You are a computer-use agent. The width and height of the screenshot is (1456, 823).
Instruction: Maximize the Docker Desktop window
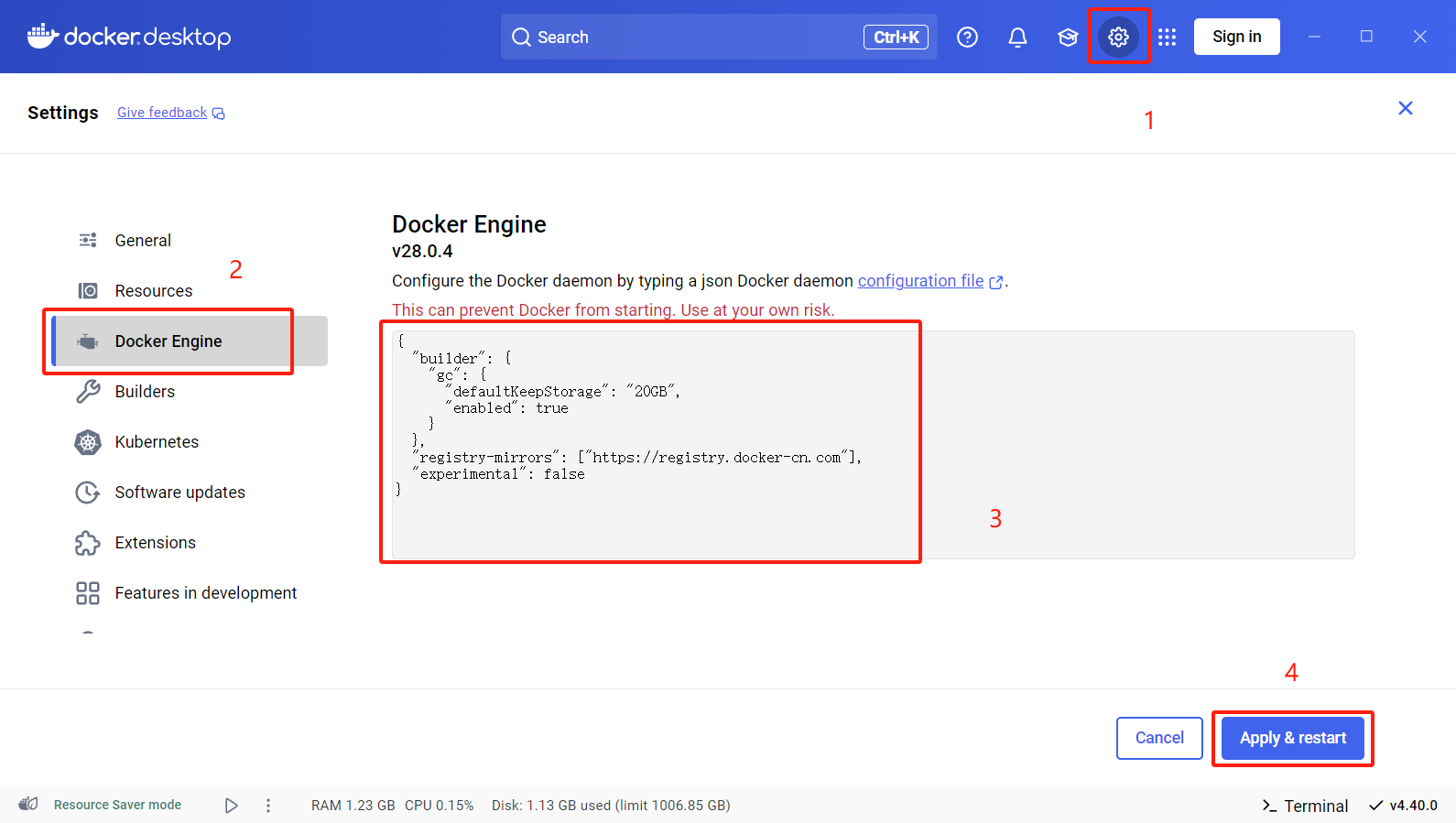1366,37
